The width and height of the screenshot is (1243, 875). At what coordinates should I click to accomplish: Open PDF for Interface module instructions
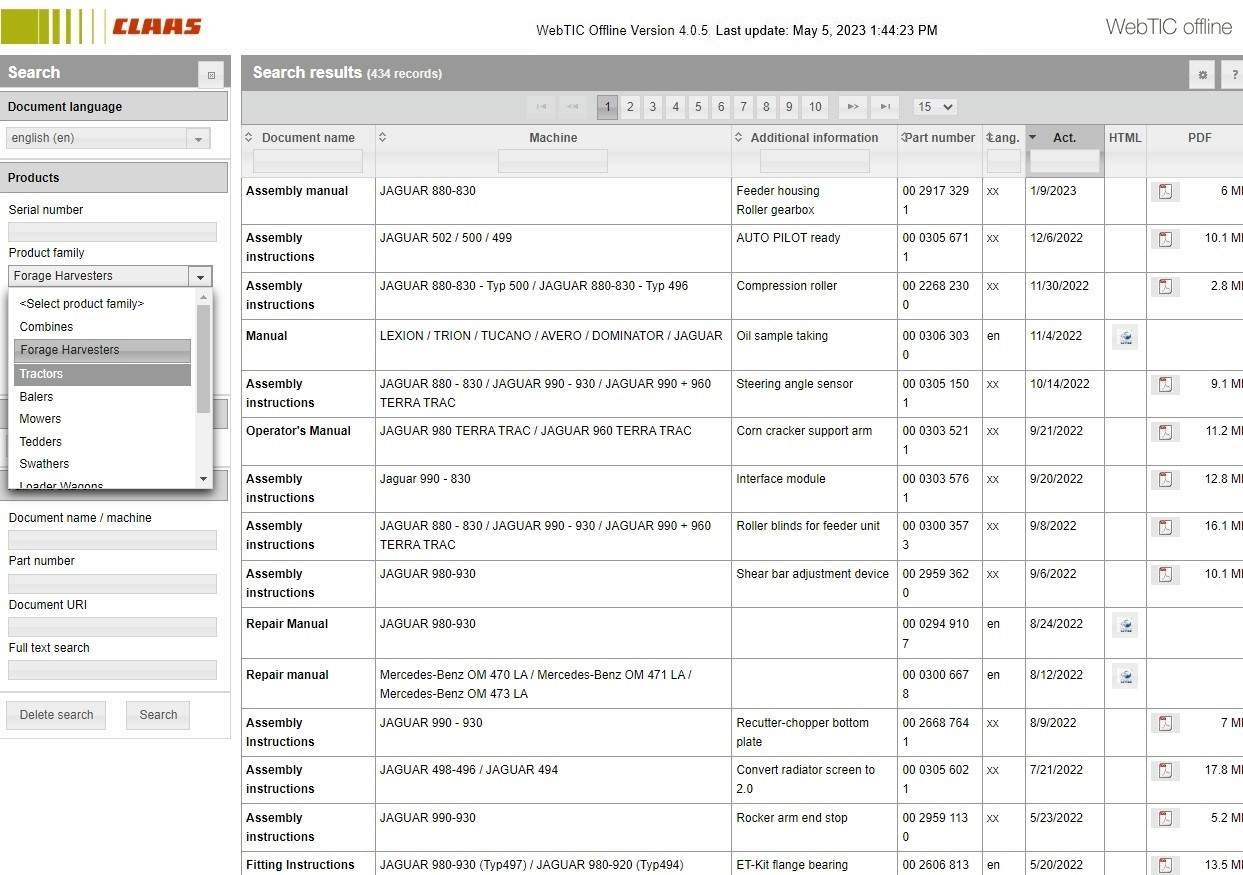point(1165,479)
